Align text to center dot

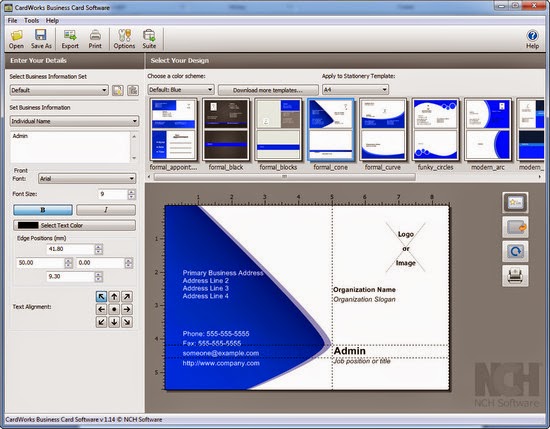114,309
